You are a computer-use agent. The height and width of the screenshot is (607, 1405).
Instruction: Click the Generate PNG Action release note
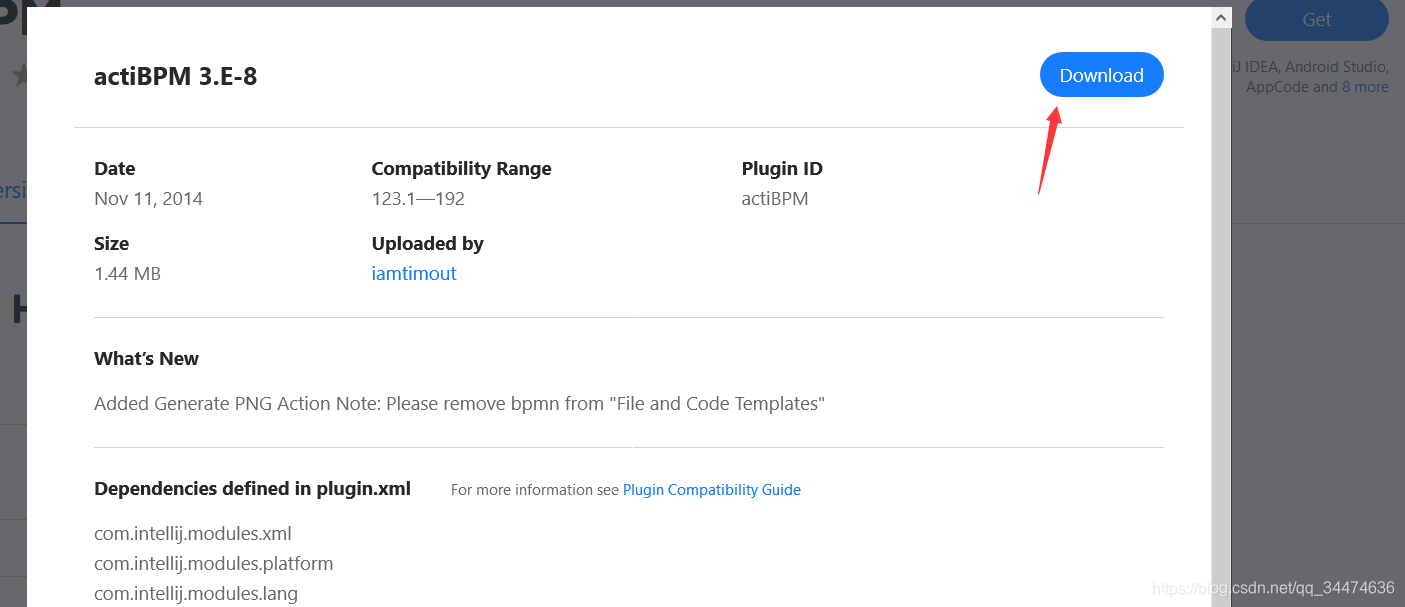coord(459,404)
